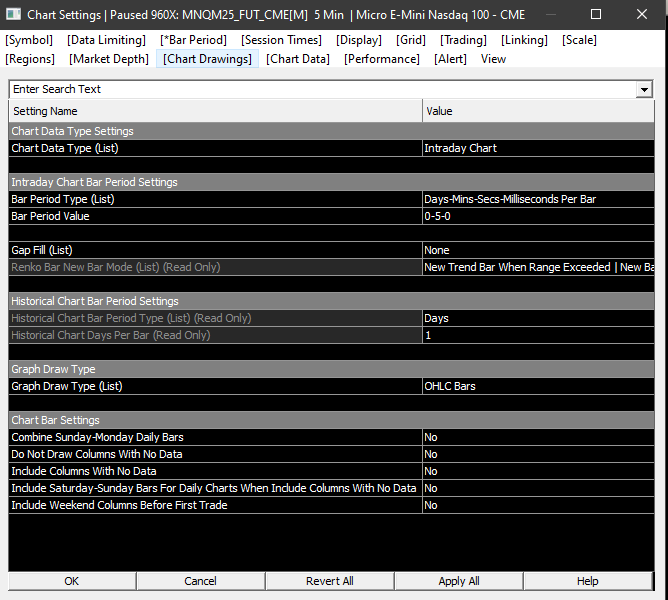Select the Graph Draw Type (List) label
This screenshot has width=668, height=600.
click(67, 386)
